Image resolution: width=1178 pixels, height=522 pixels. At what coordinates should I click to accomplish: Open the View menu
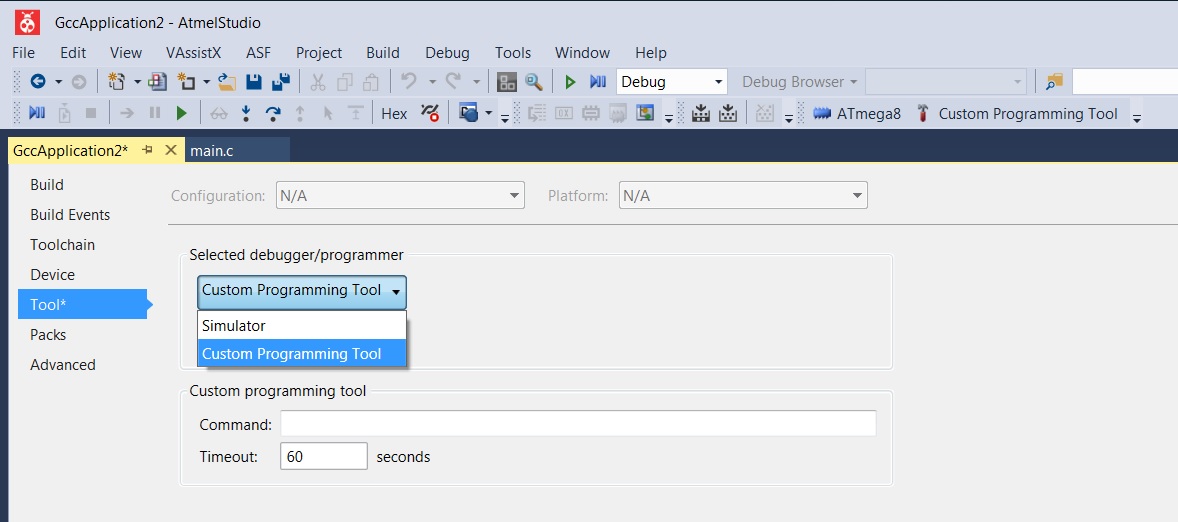(125, 53)
